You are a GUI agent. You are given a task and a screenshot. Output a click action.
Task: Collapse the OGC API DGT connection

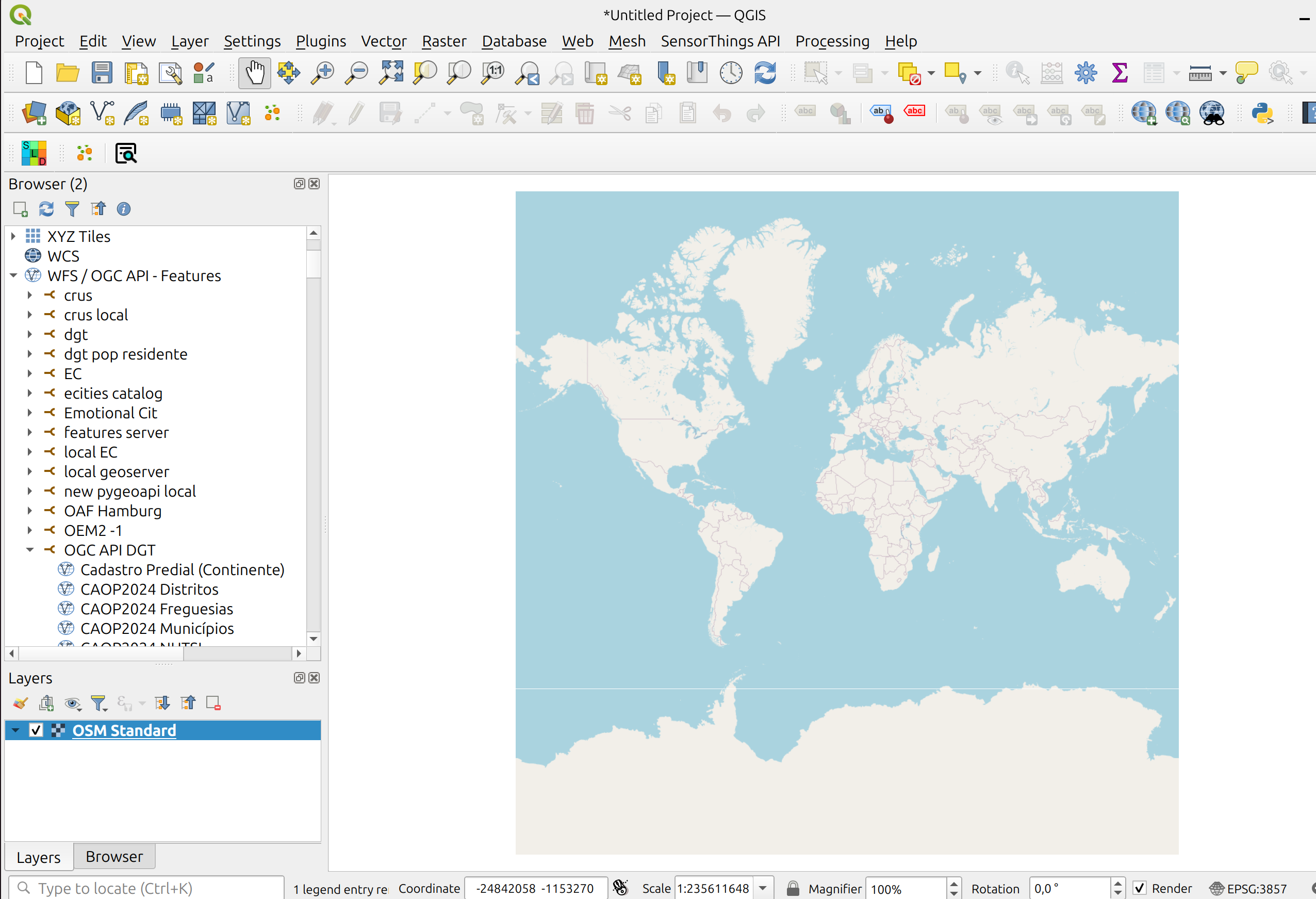point(30,550)
